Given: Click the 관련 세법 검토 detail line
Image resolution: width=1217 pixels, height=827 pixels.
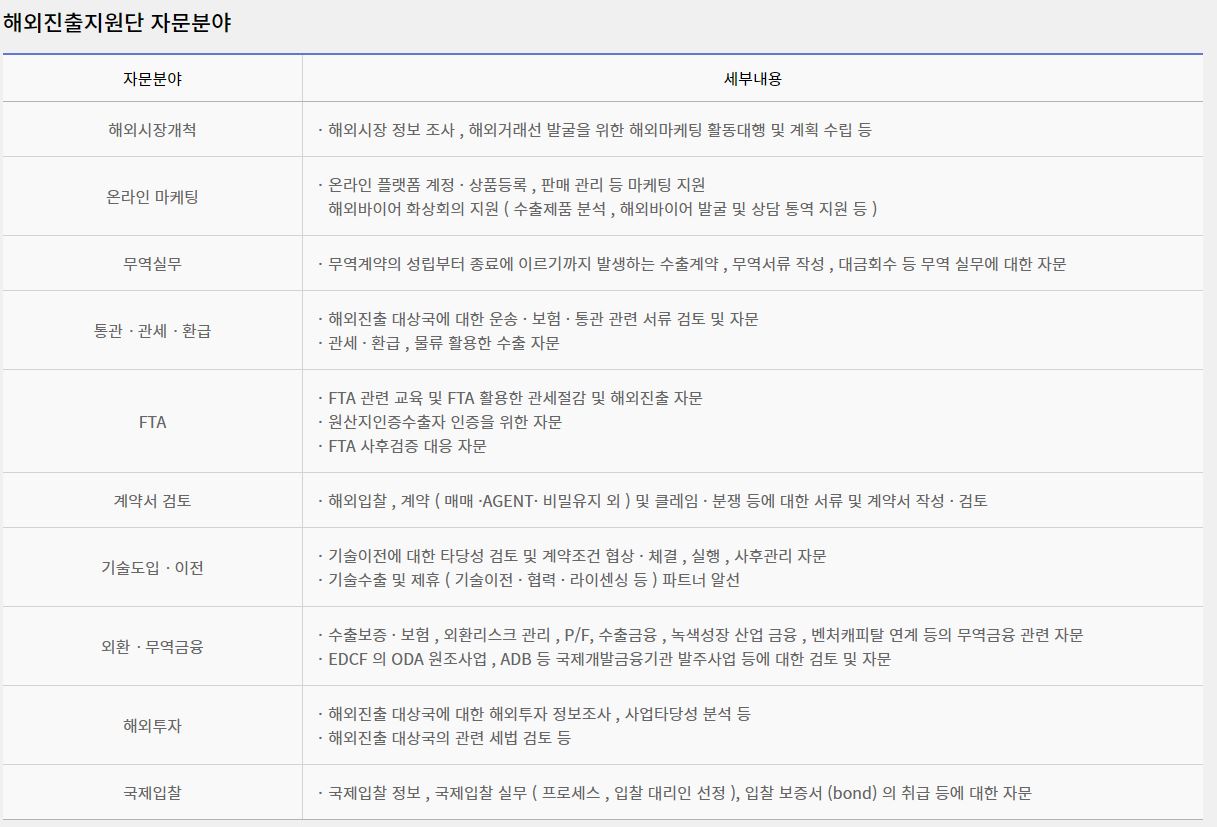Looking at the screenshot, I should 450,738.
